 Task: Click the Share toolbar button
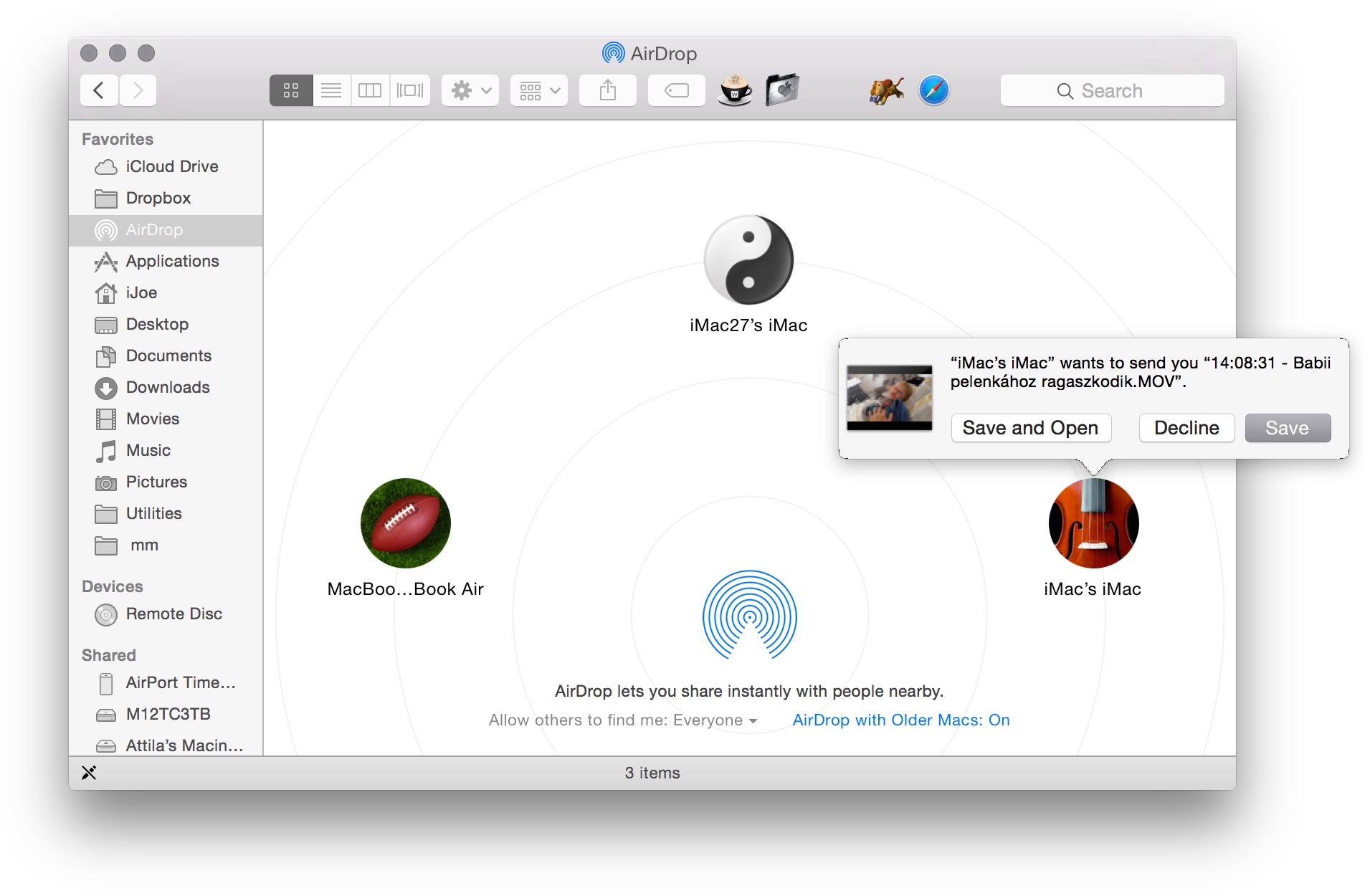608,90
